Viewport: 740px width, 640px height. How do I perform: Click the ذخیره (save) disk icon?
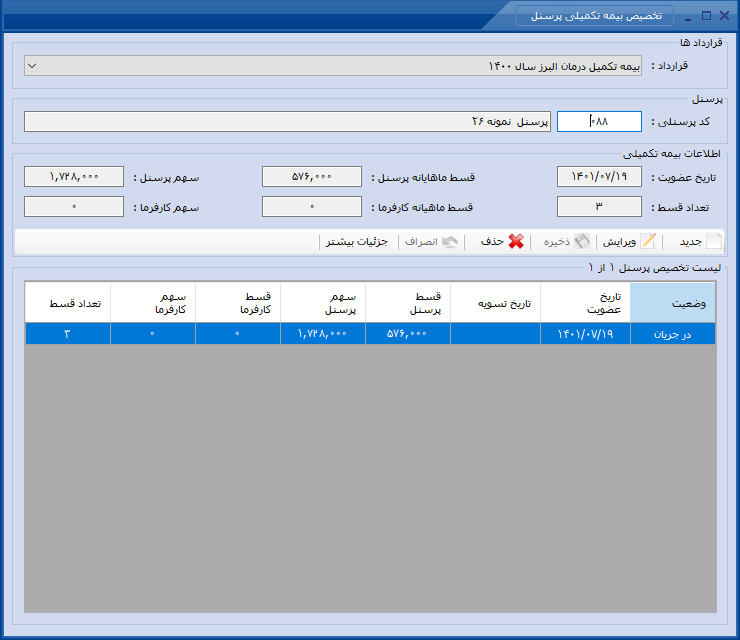(582, 241)
